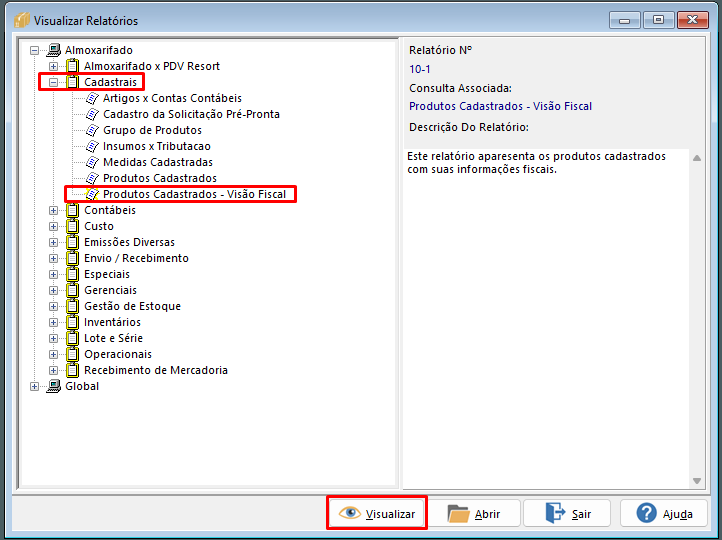
Task: Click report icon of Artigos x Contas Contábeis
Action: [x=93, y=98]
